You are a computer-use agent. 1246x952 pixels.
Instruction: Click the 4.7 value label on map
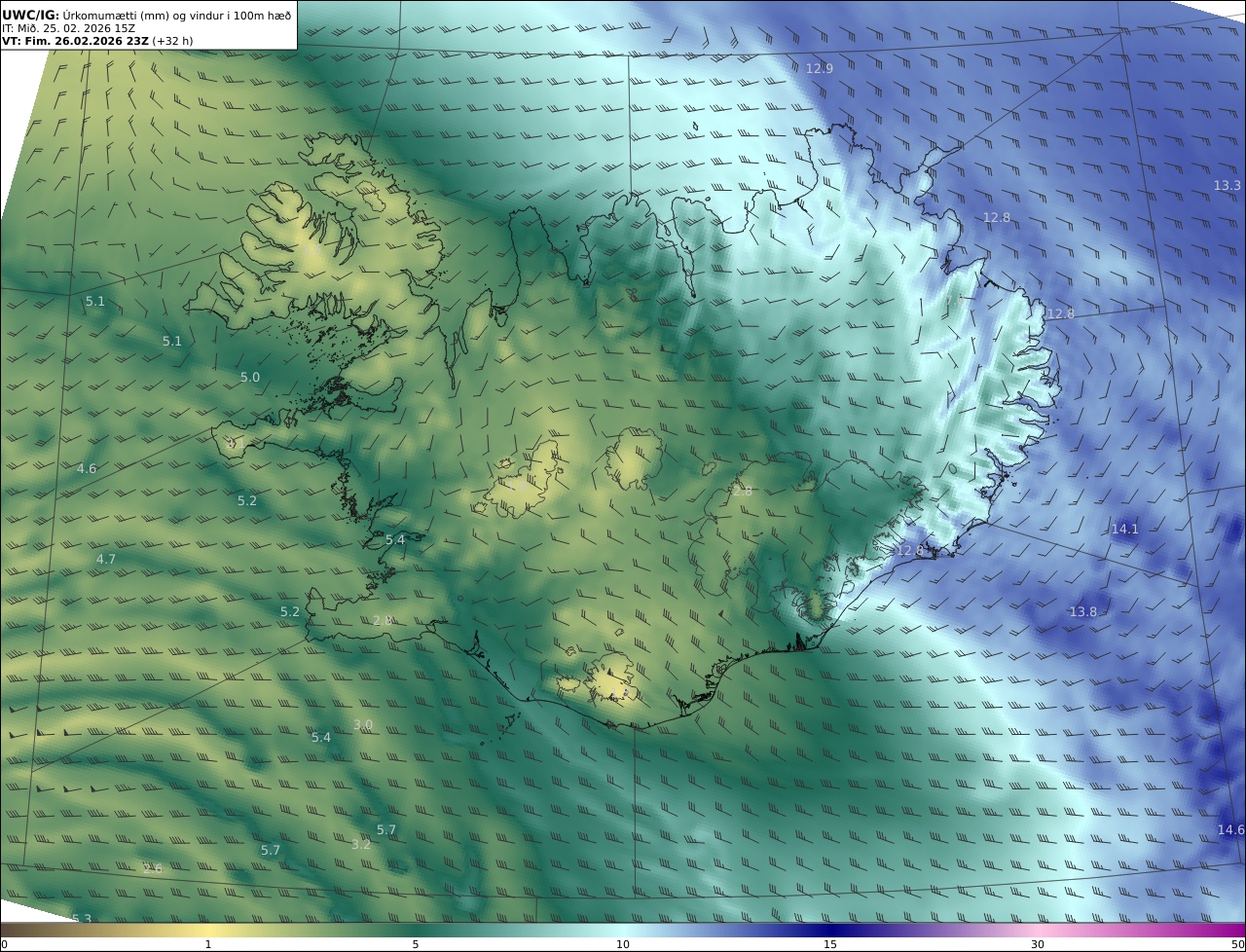[x=106, y=559]
